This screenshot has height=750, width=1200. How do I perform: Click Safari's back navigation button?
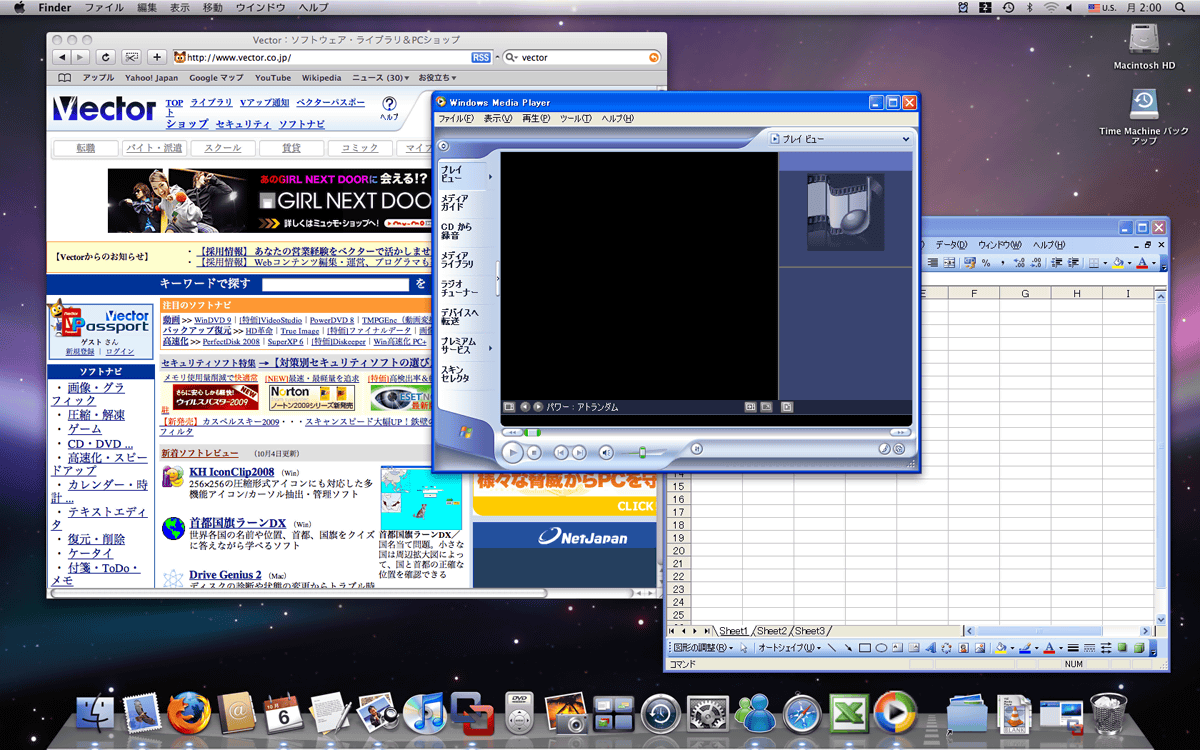[61, 57]
